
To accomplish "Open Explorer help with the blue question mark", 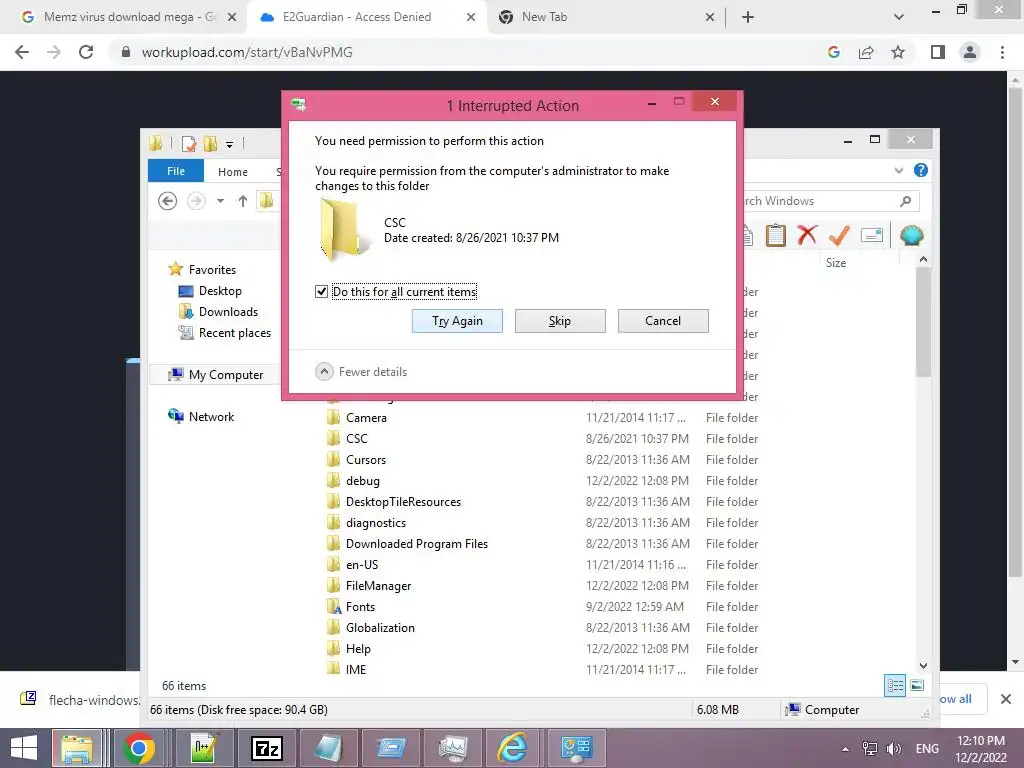I will coord(921,170).
